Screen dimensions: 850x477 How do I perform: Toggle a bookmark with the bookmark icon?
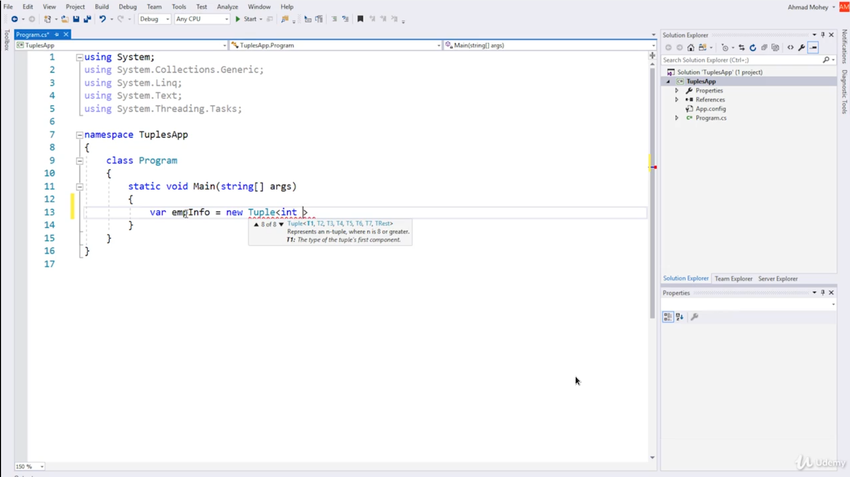[360, 19]
